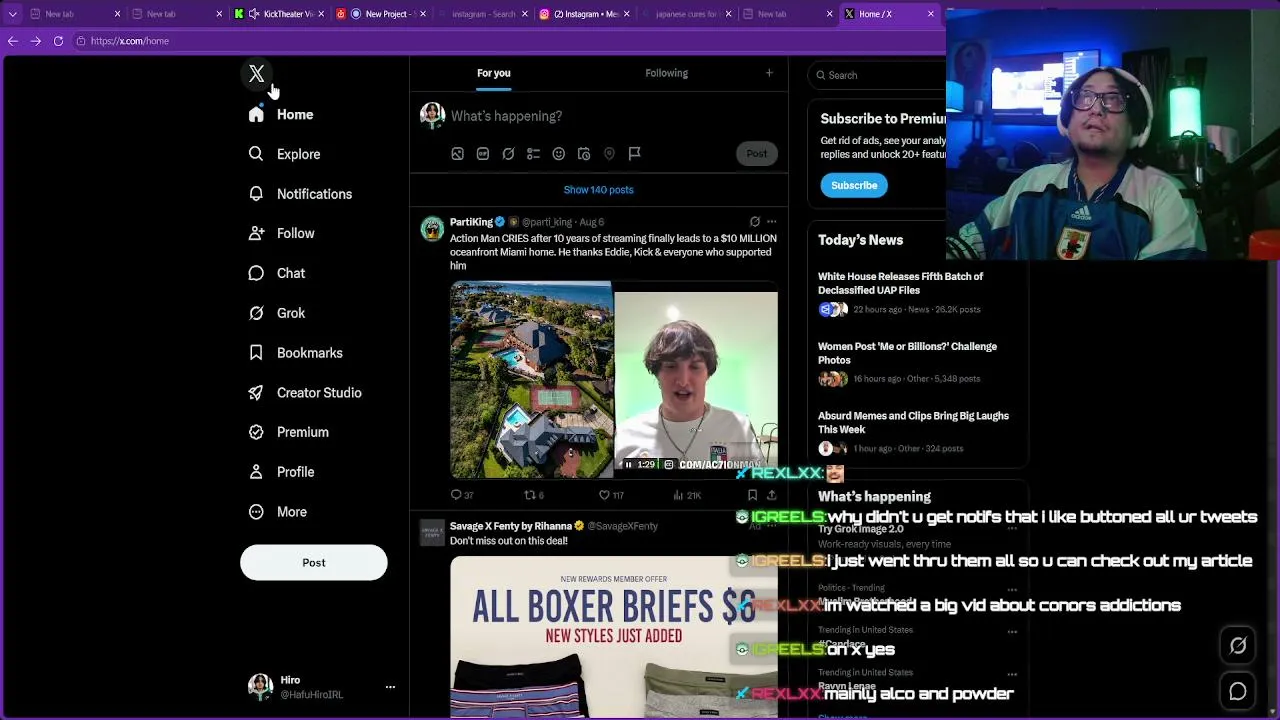Open the Profile page
Viewport: 1280px width, 720px height.
(x=281, y=472)
